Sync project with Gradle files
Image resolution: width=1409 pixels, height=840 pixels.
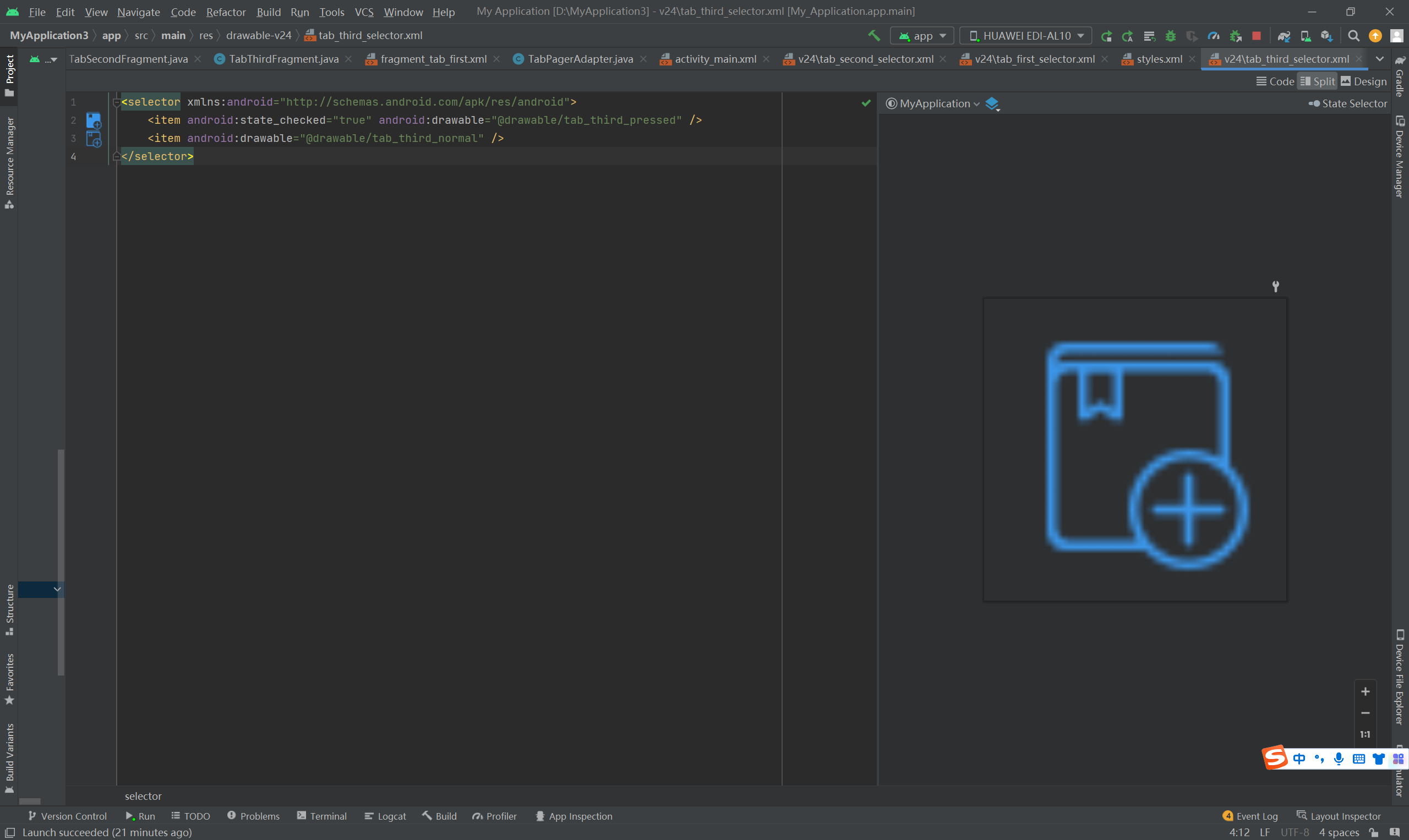tap(1284, 36)
